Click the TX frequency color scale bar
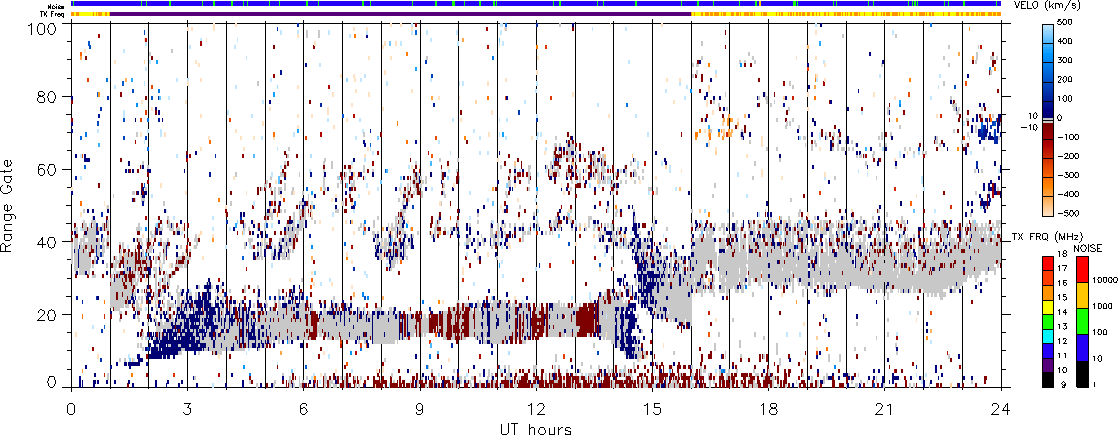The height and width of the screenshot is (435, 1118). pos(1050,321)
